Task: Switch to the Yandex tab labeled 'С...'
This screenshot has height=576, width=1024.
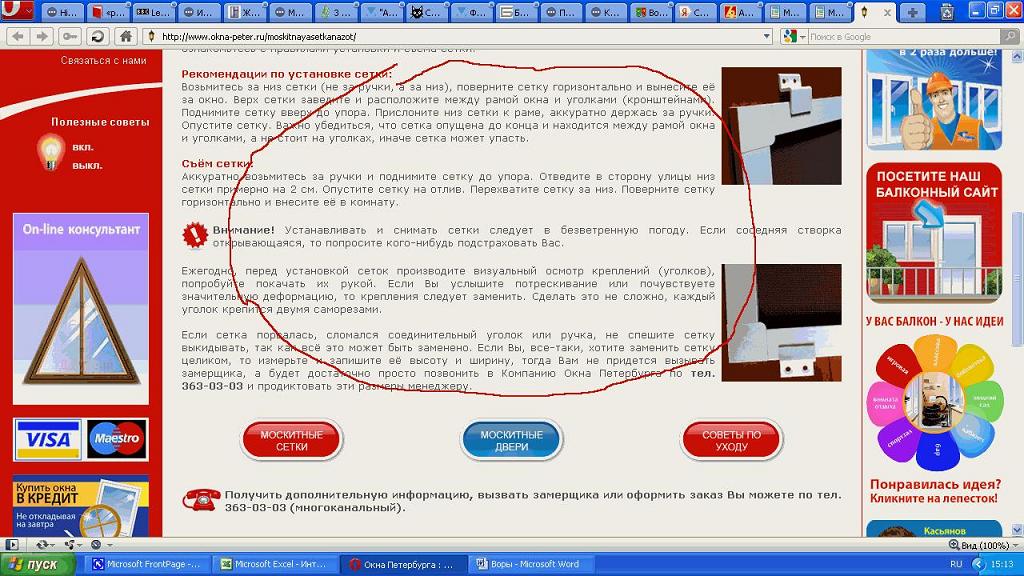Action: coord(696,12)
